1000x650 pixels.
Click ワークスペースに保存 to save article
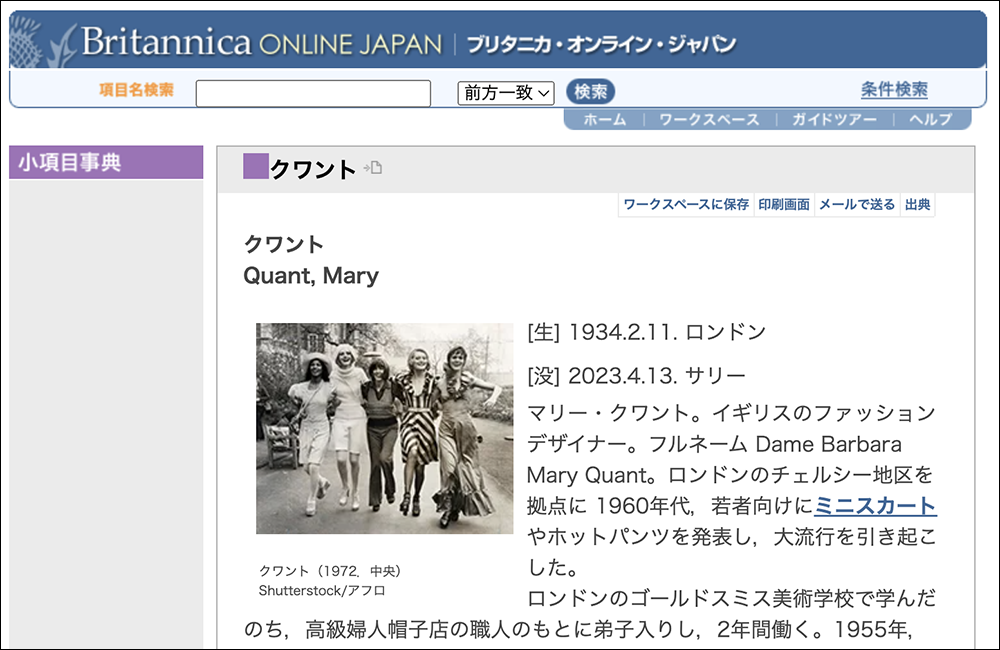pos(686,205)
